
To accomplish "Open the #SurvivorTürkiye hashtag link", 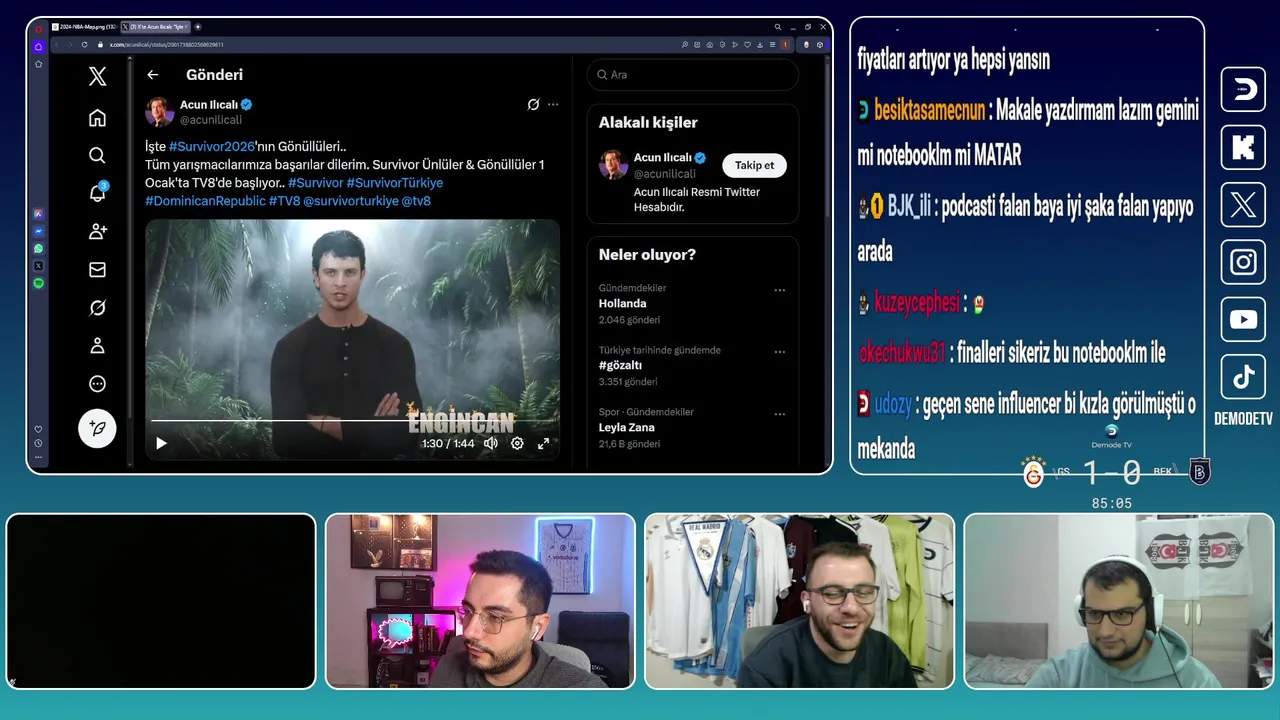I will tap(395, 183).
